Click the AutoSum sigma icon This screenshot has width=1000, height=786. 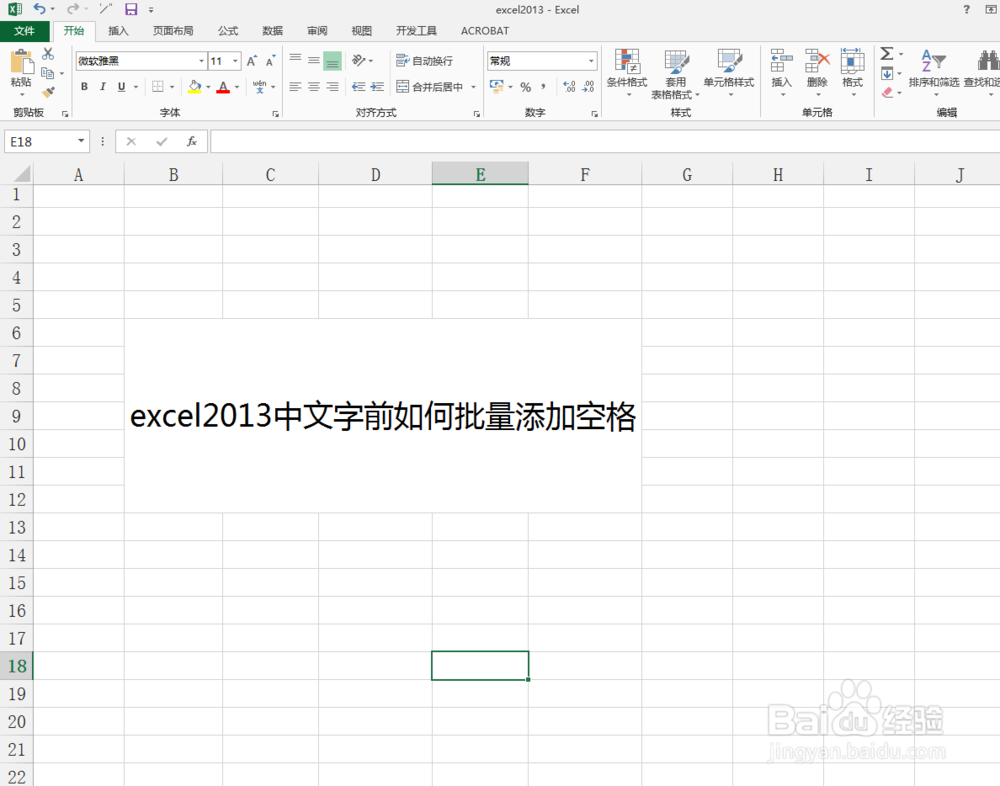coord(886,54)
